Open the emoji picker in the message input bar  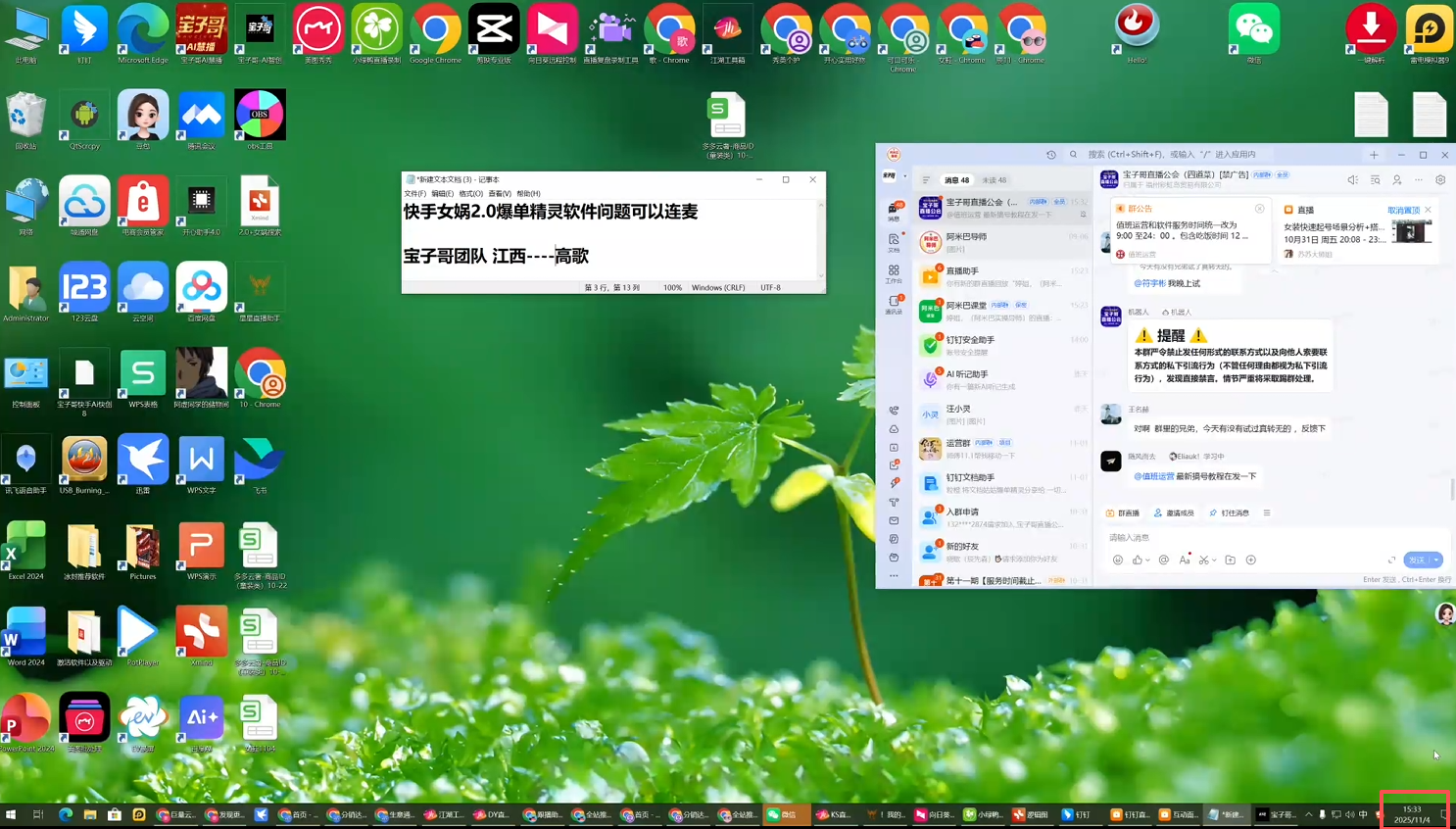1119,560
